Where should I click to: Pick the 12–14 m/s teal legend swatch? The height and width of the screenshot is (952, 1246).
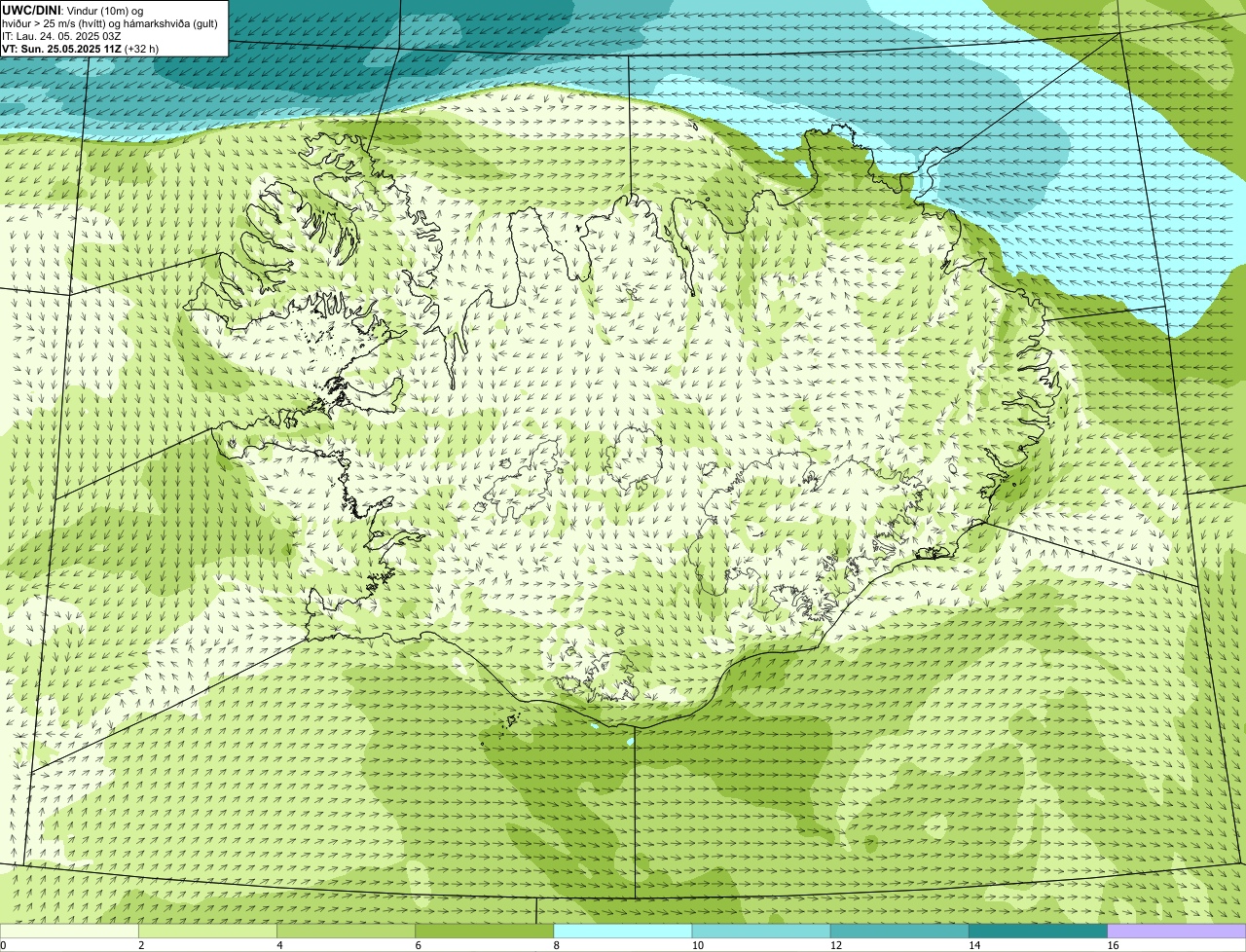899,931
